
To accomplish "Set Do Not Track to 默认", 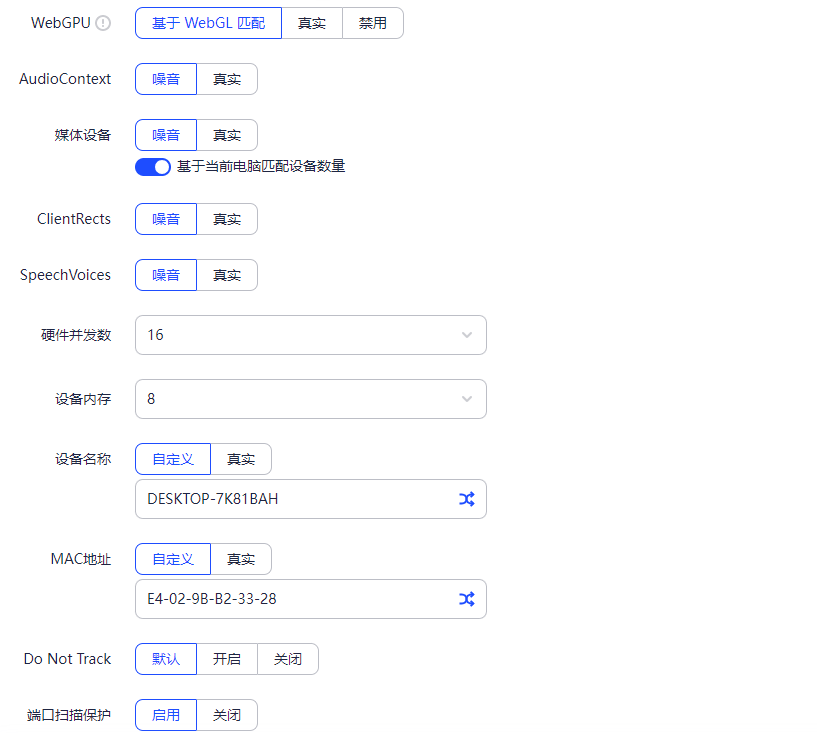I will (166, 659).
